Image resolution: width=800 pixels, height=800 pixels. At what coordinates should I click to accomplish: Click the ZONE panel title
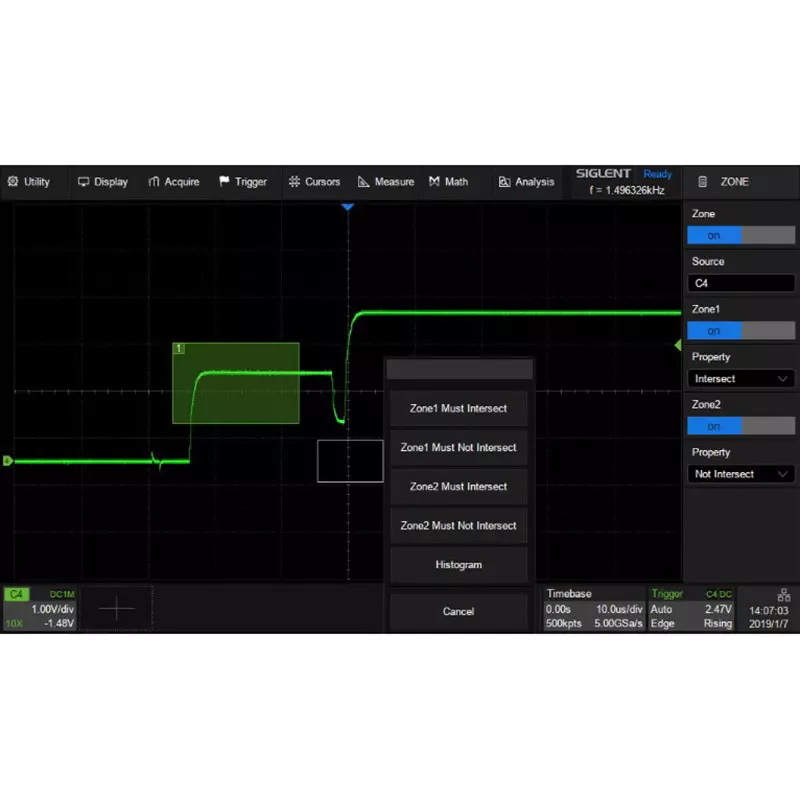(734, 182)
